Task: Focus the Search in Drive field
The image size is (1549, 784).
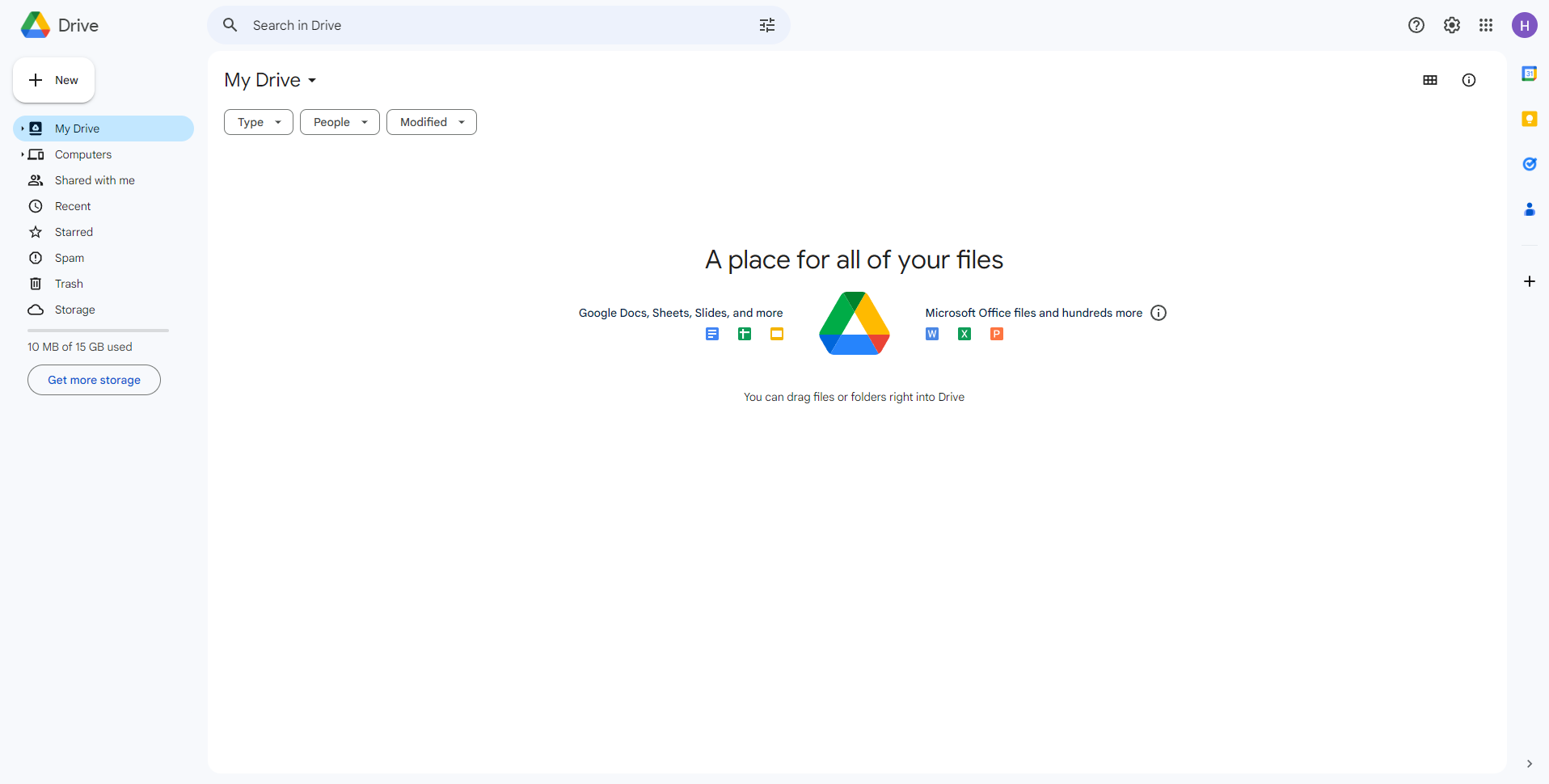Action: coord(499,25)
